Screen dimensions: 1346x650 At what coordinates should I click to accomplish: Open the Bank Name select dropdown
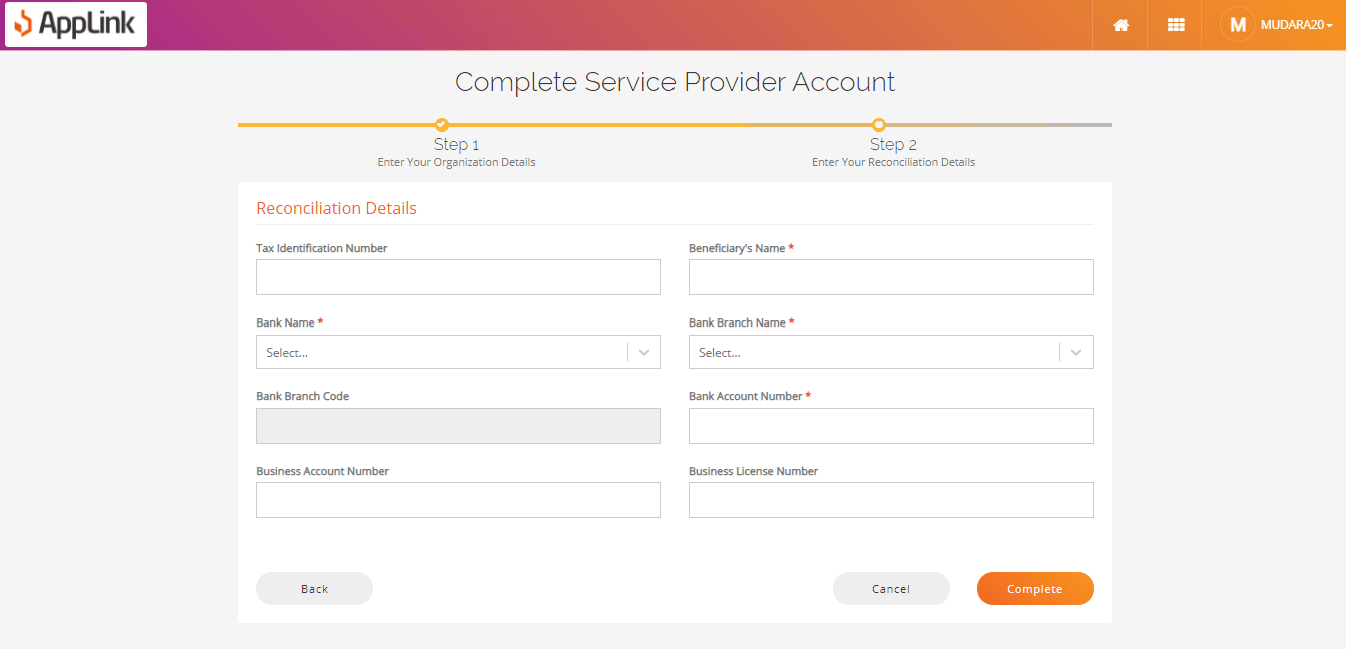pos(458,352)
